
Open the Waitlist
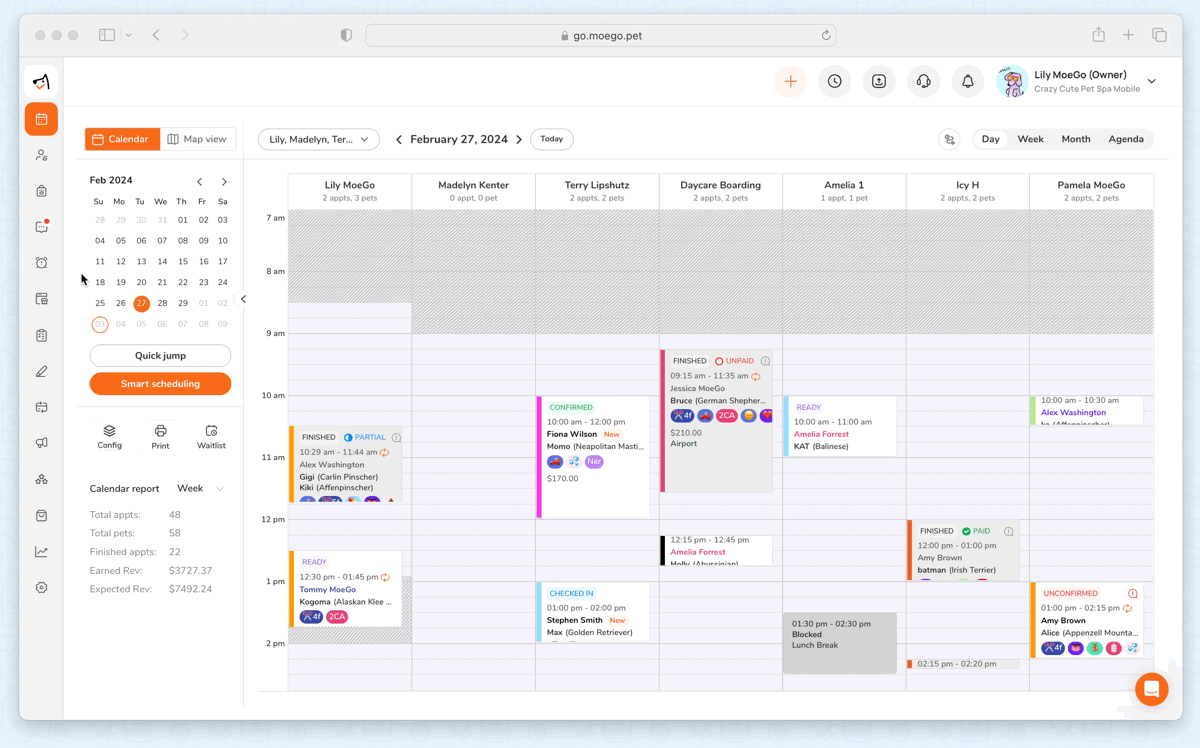coord(211,437)
